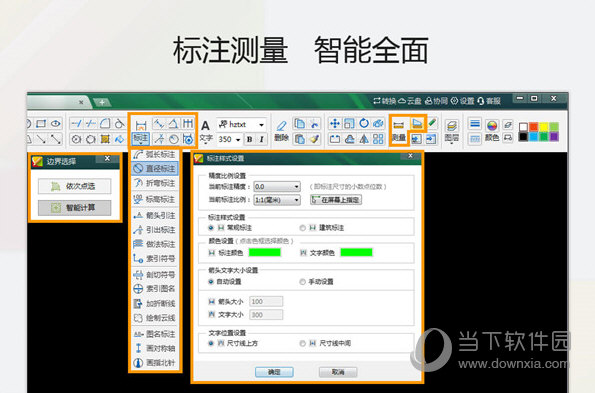The image size is (595, 393).
Task: Click the move (four-arrow) tool
Action: [x=335, y=124]
